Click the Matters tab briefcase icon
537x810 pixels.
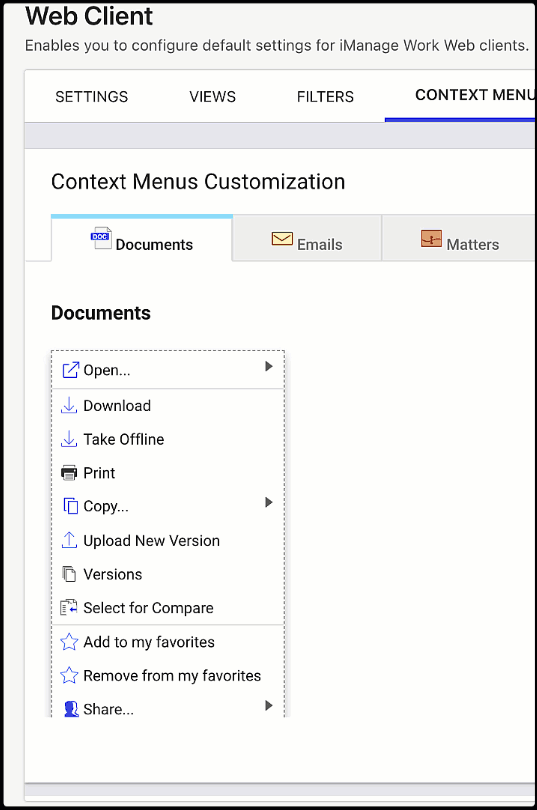coord(431,239)
